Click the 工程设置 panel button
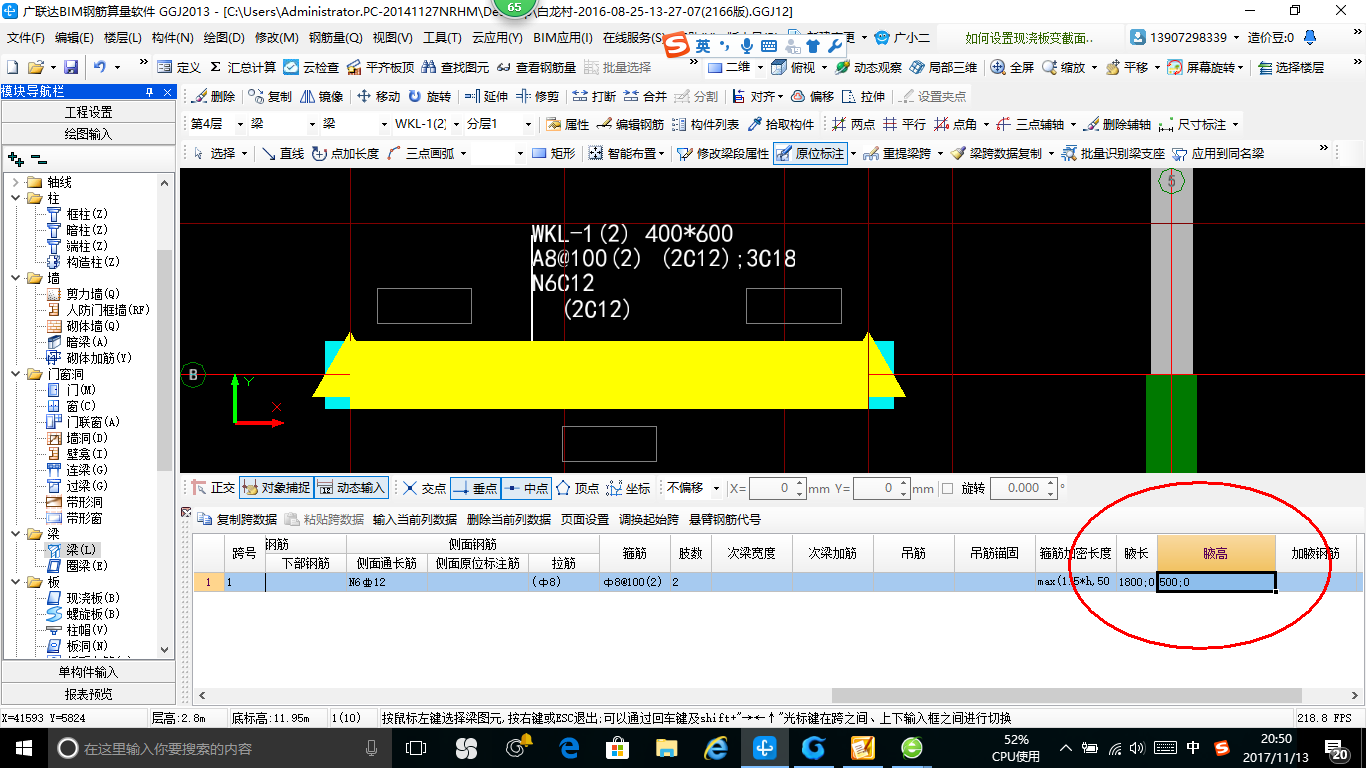This screenshot has width=1366, height=768. (x=88, y=112)
